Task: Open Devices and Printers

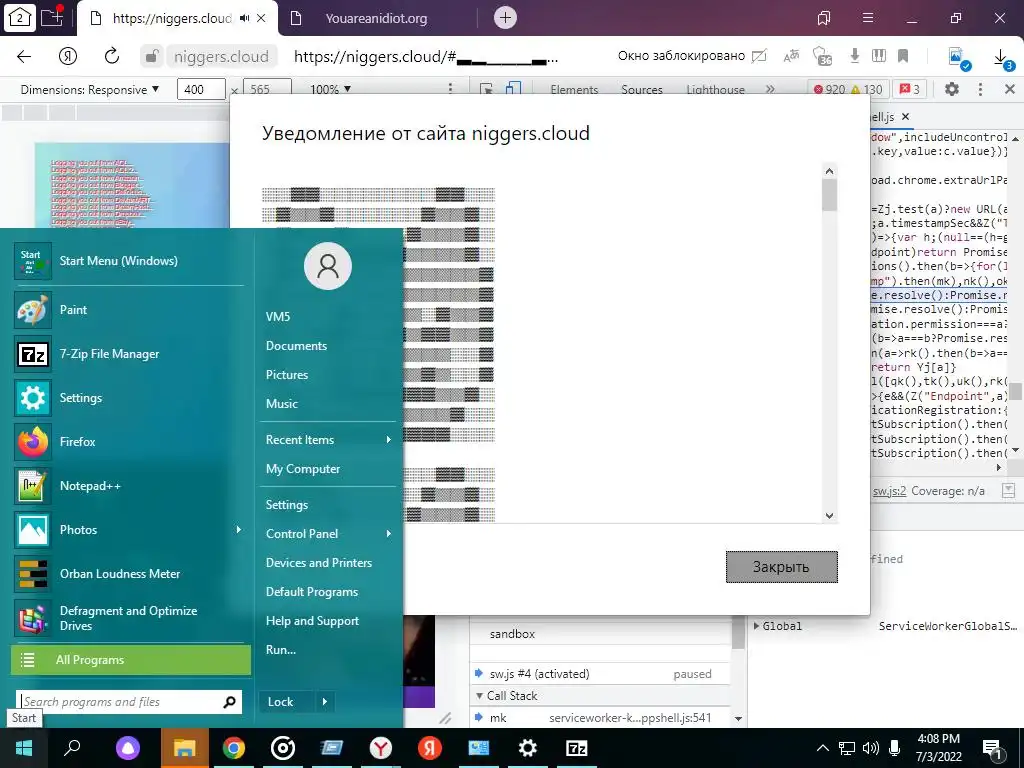Action: (x=319, y=563)
